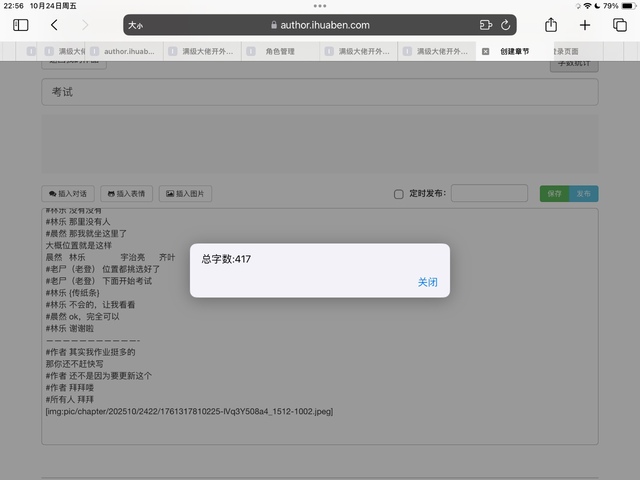
Task: Tap the text size 大小 button
Action: click(136, 25)
